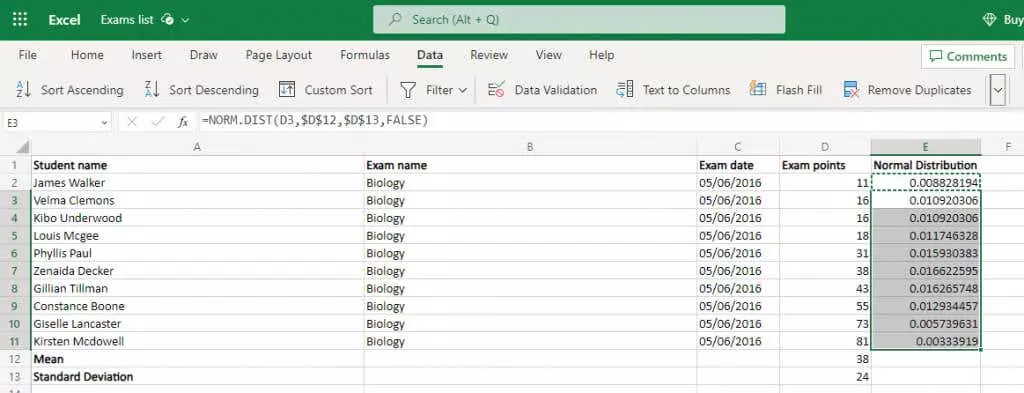
Task: Click the fx insert function icon
Action: 184,121
